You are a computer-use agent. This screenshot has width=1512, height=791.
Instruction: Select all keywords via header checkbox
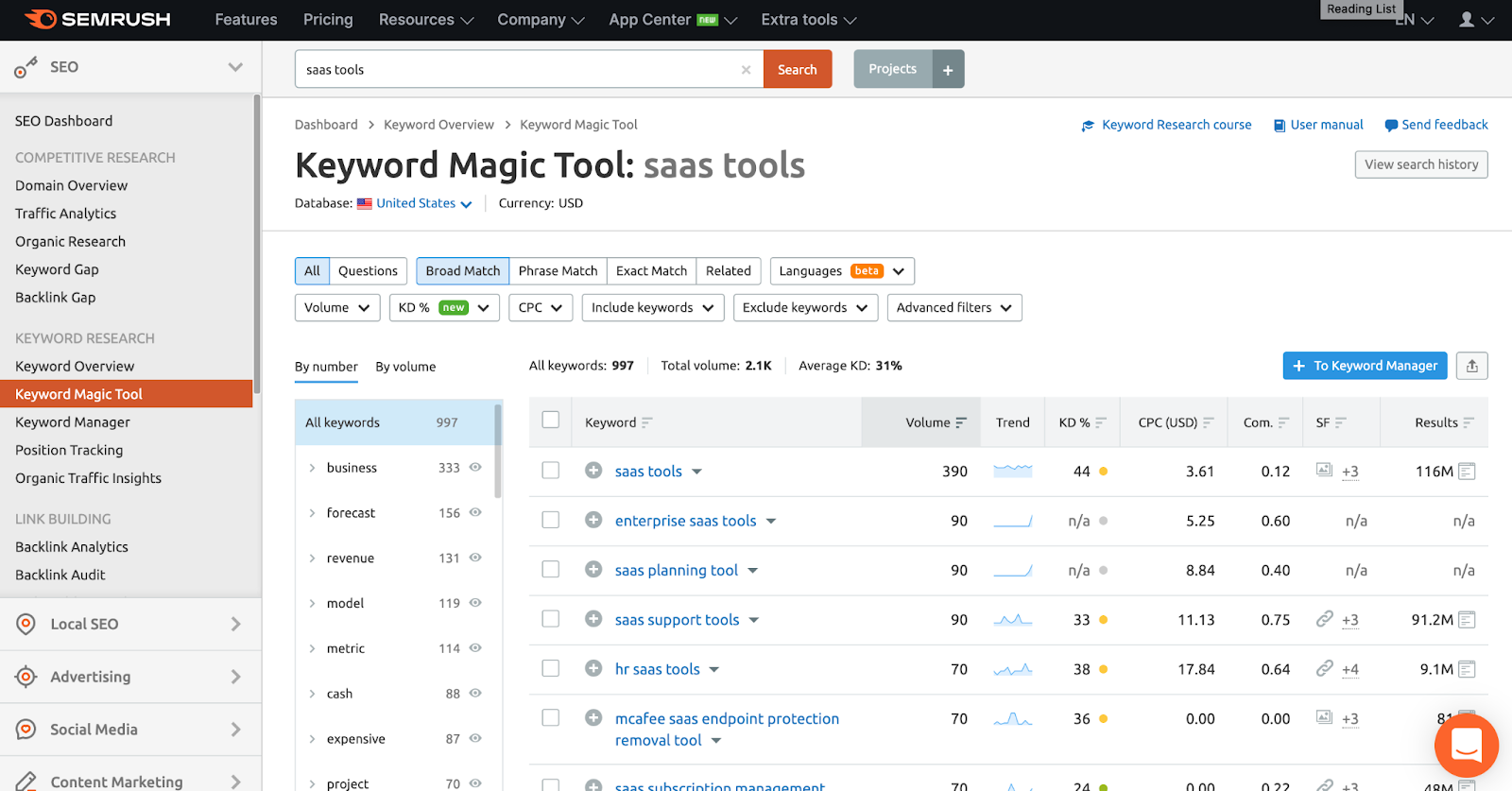pos(551,421)
